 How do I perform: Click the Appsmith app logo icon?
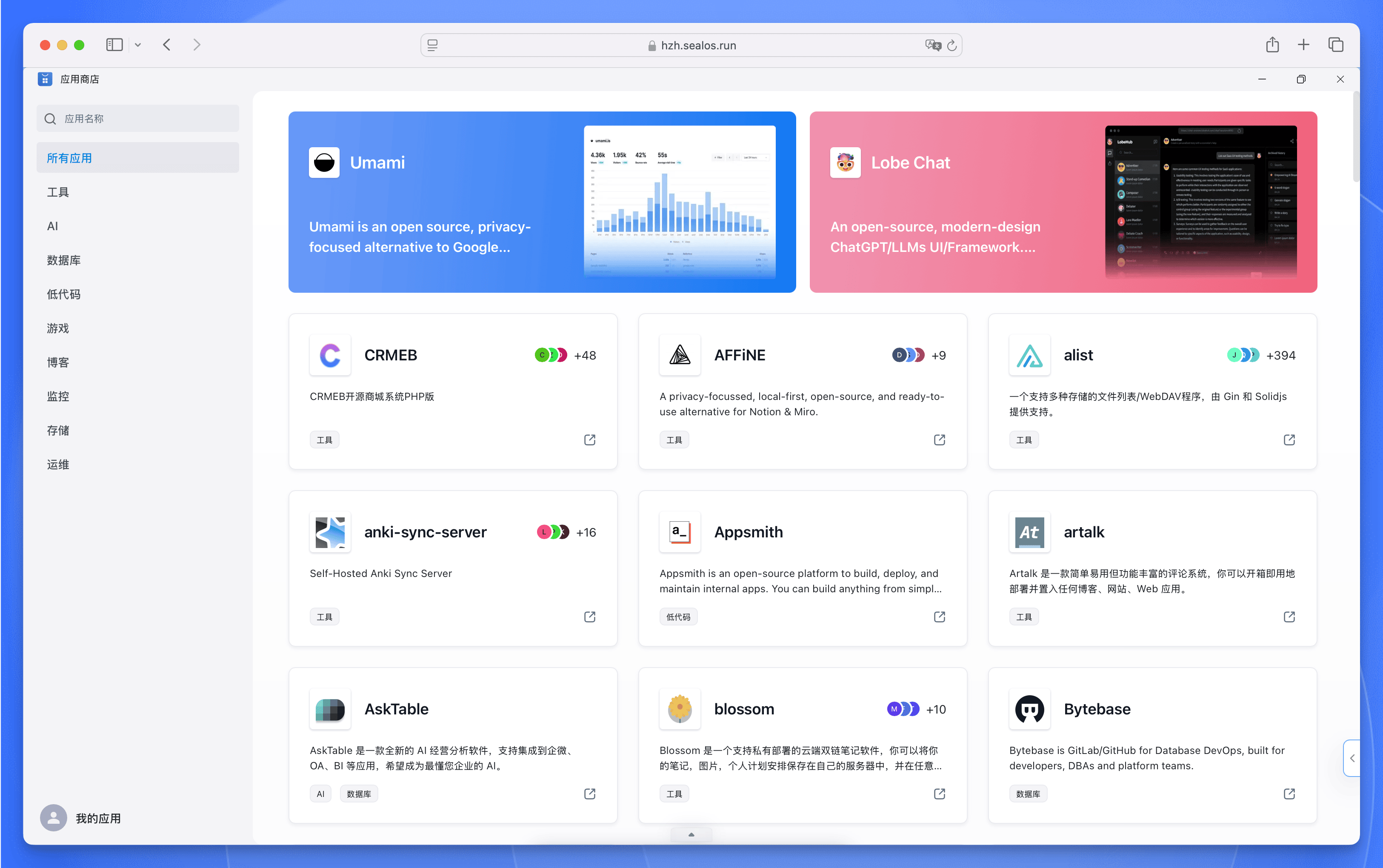click(680, 532)
